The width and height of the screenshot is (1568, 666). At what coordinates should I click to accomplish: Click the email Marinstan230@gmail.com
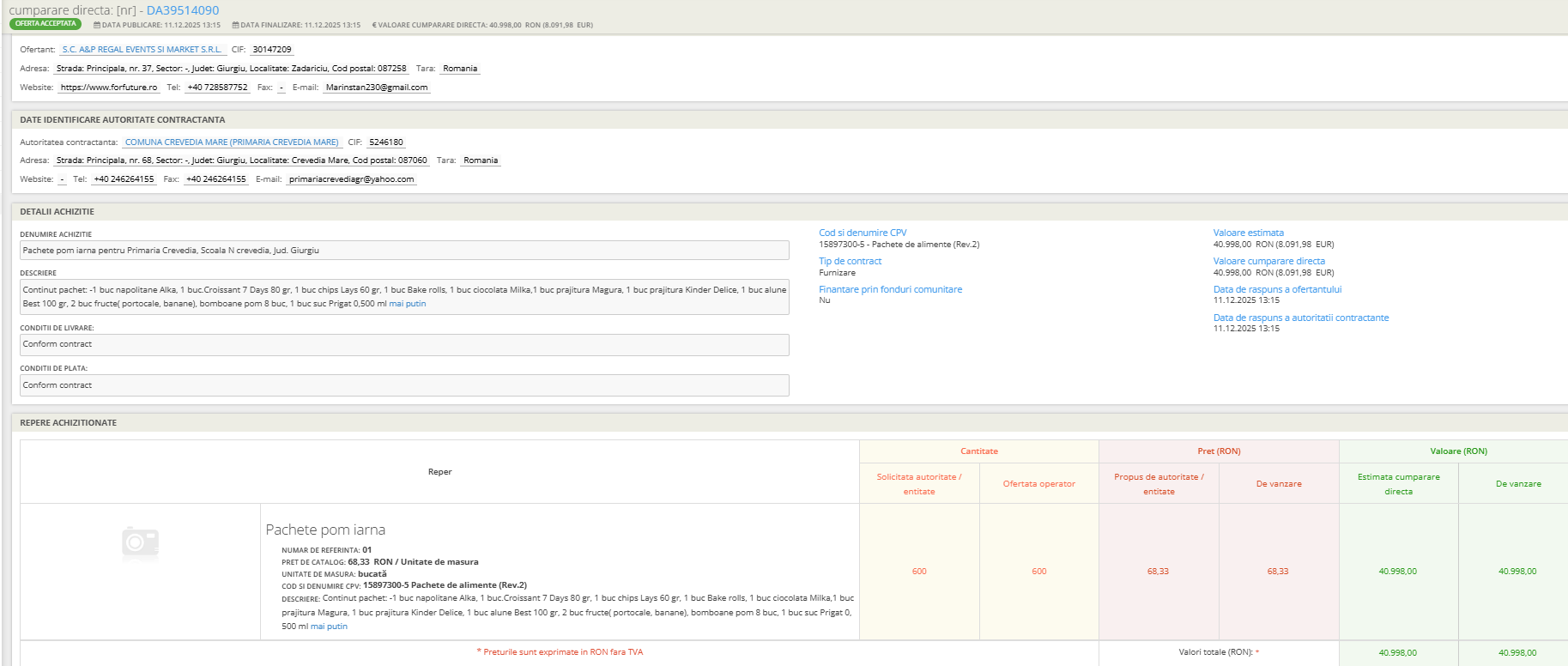click(x=377, y=88)
